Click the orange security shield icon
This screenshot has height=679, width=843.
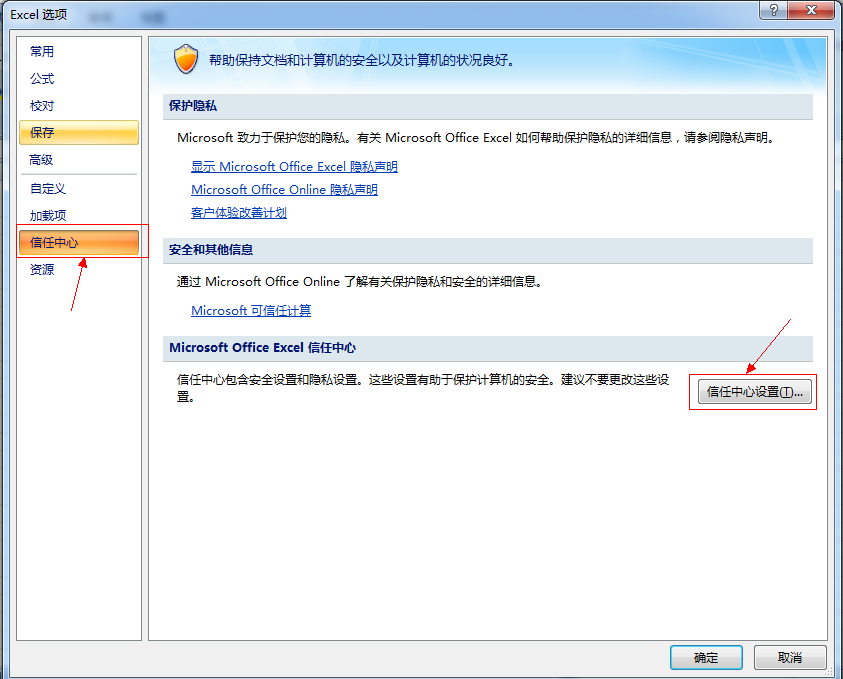click(186, 59)
